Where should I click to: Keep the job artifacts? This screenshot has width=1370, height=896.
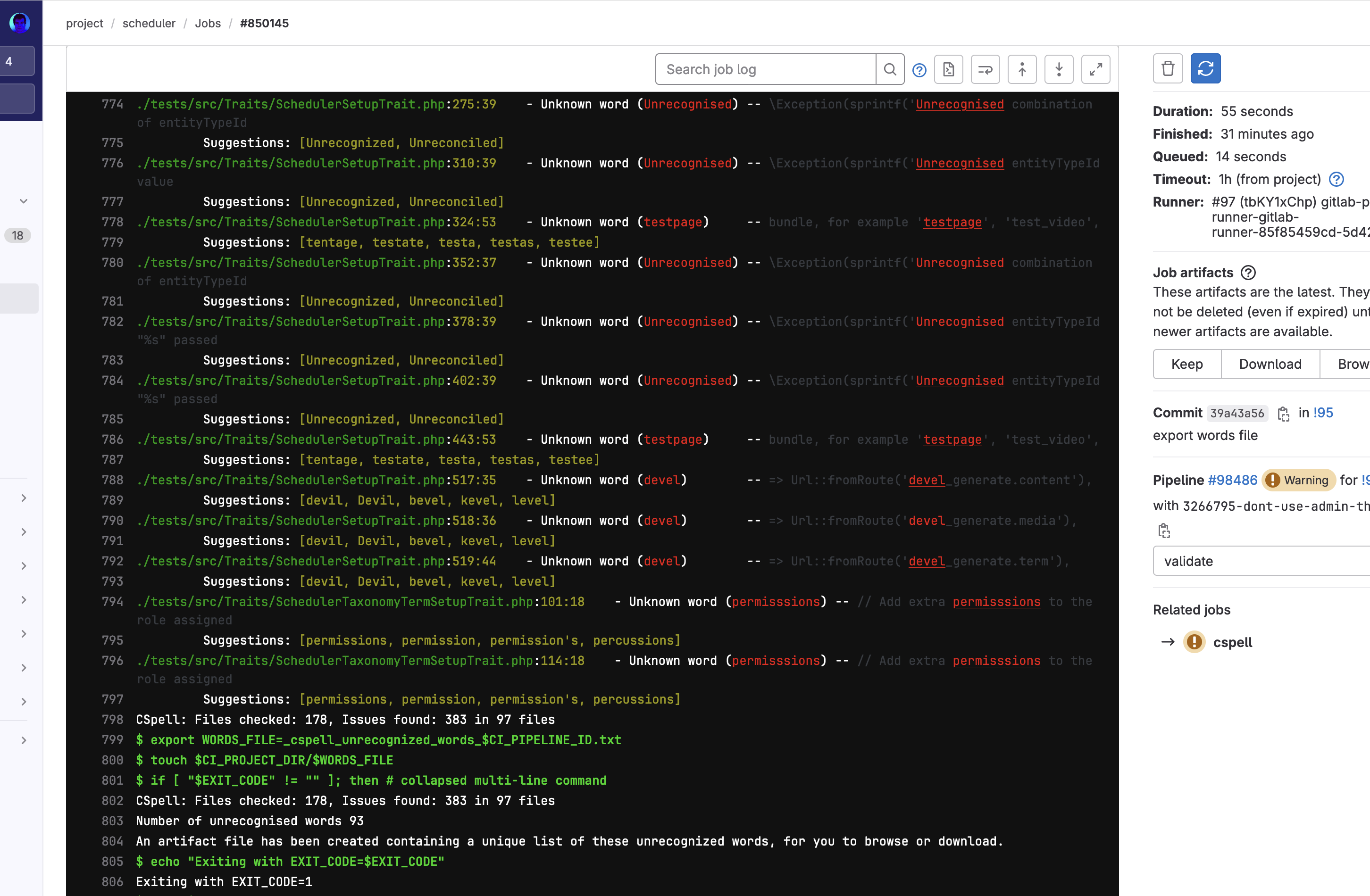[x=1187, y=364]
